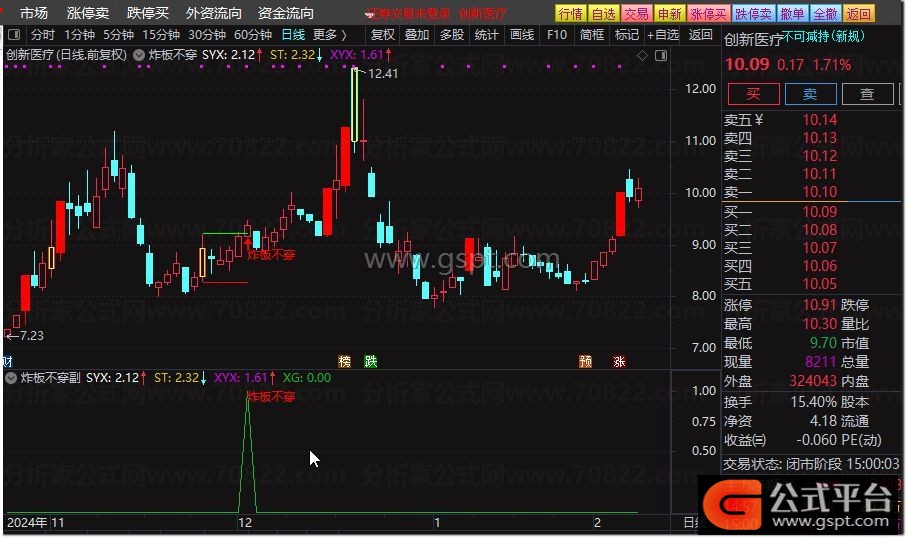
Task: Click the 标记 toolbar item
Action: pyautogui.click(x=627, y=35)
